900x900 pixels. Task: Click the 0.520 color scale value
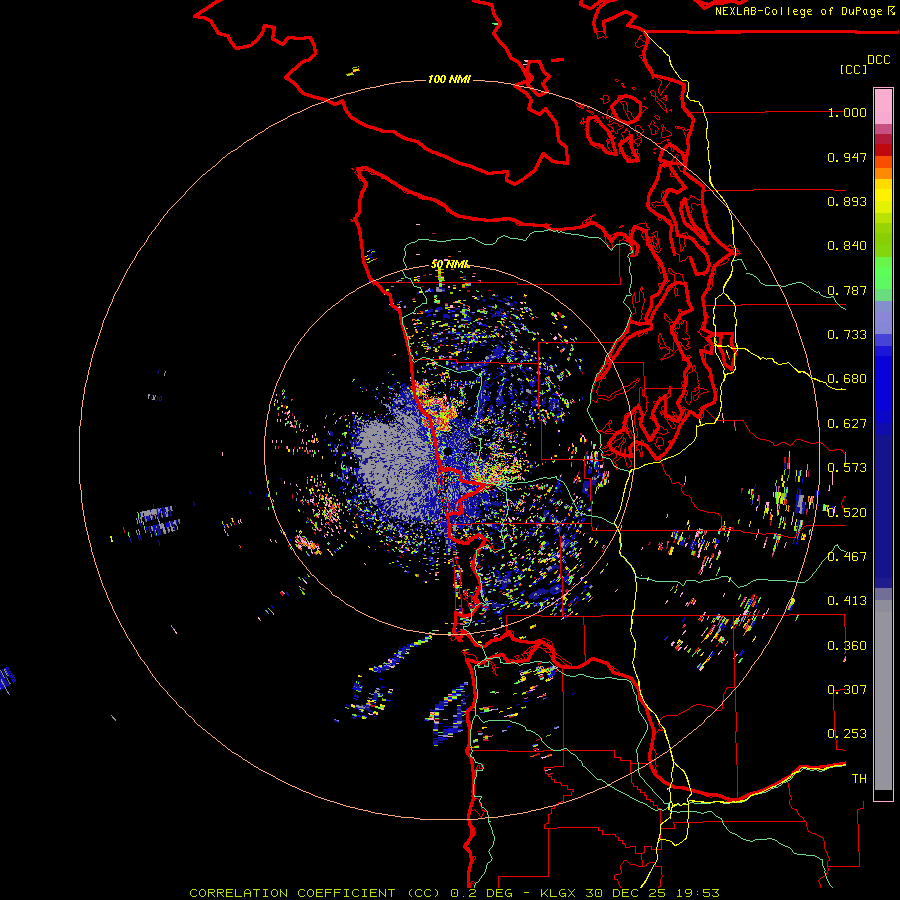[x=847, y=513]
